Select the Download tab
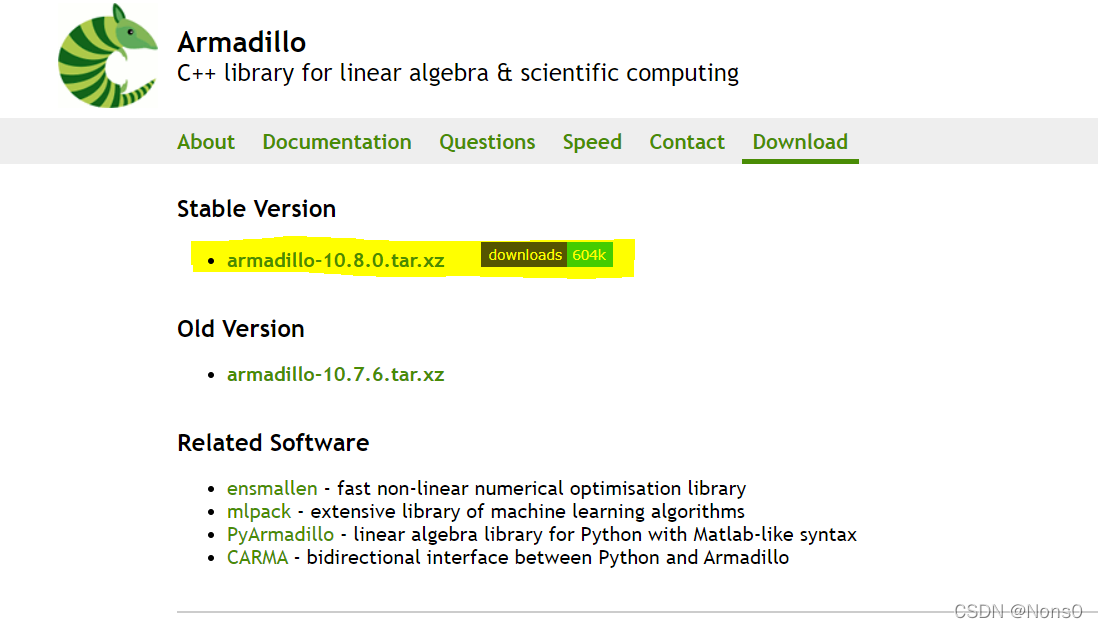Viewport: 1098px width, 628px height. click(800, 142)
